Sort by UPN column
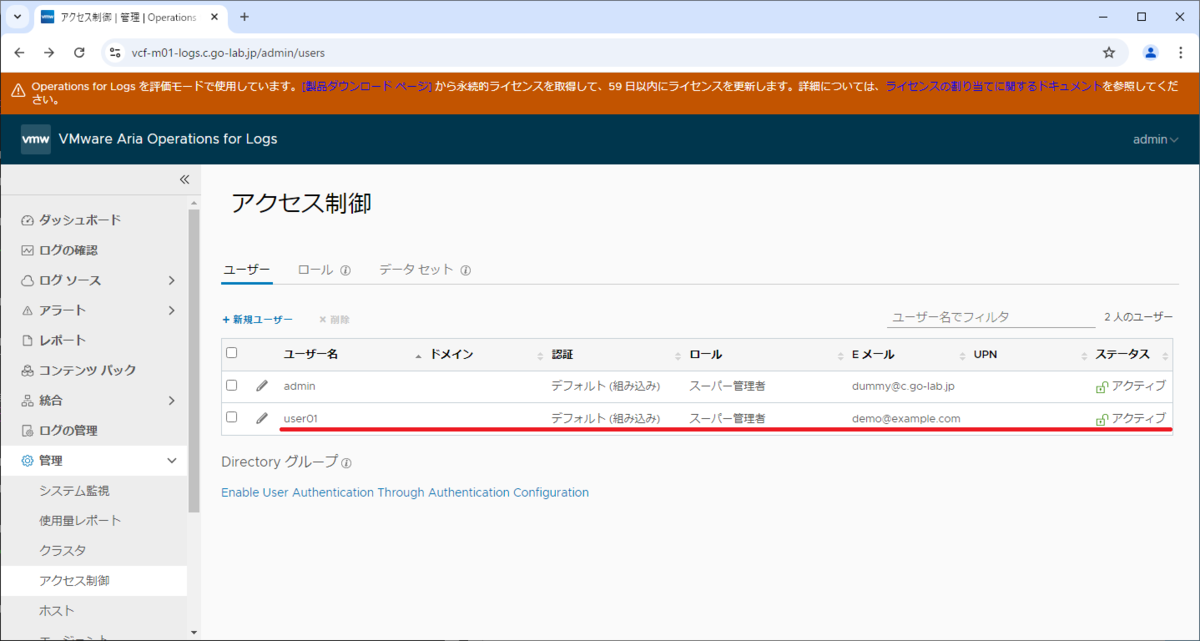Screen dimensions: 1200x641 pyautogui.click(x=985, y=354)
